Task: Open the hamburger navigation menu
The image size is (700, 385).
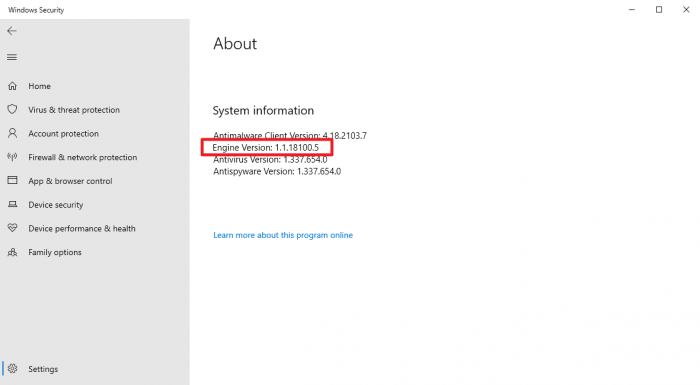Action: coord(12,57)
